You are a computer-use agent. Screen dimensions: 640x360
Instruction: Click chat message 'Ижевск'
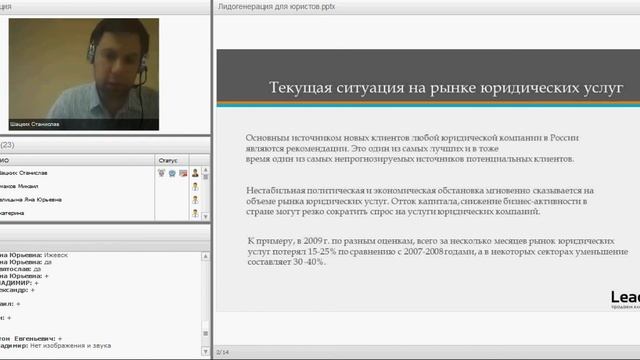click(56, 255)
